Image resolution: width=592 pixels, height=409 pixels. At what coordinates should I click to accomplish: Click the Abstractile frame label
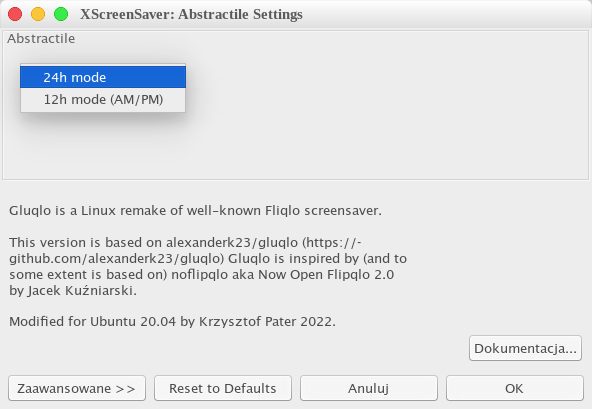pos(41,39)
